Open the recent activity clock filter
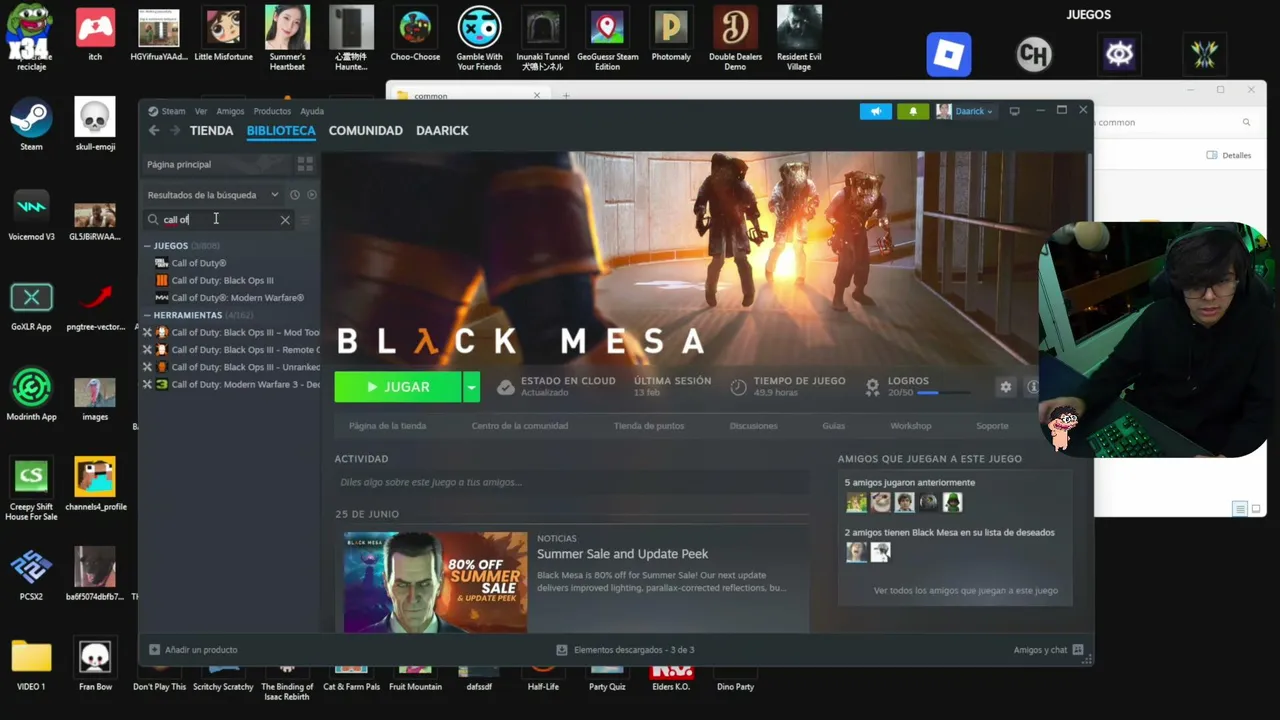This screenshot has height=720, width=1280. pos(294,195)
